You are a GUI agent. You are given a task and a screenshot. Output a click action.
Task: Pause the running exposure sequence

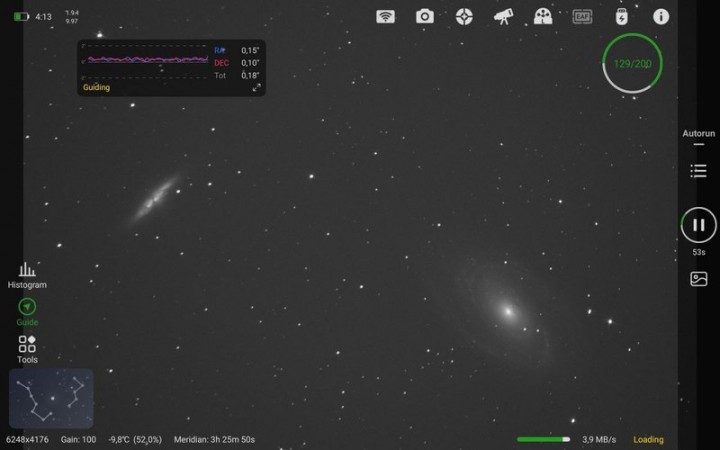(698, 225)
